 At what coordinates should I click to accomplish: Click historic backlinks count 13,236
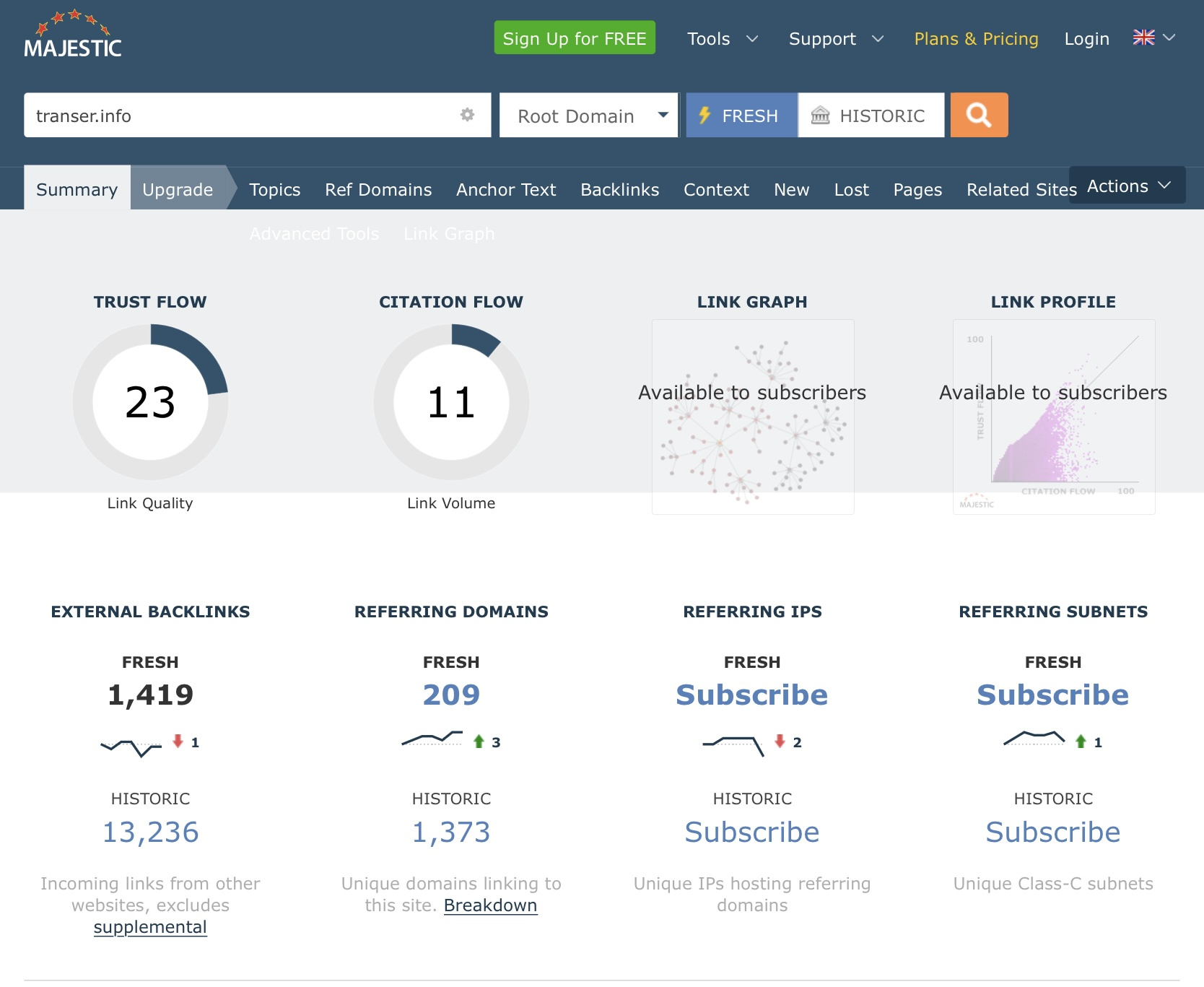tap(150, 832)
